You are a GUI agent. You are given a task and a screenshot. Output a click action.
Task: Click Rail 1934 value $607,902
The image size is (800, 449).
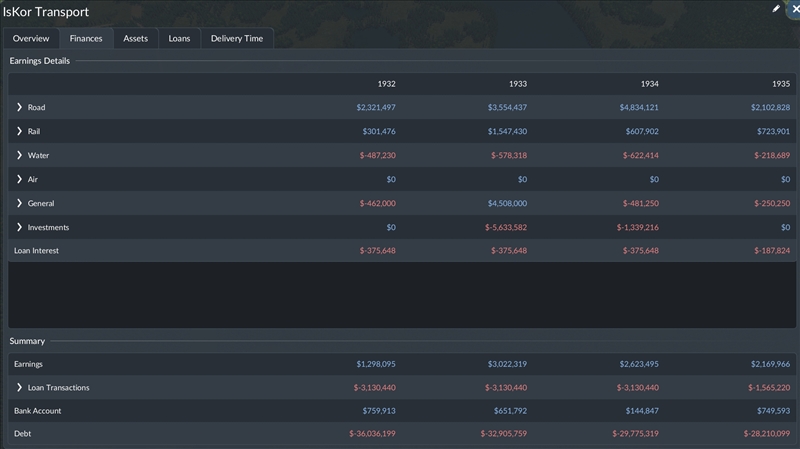[642, 131]
